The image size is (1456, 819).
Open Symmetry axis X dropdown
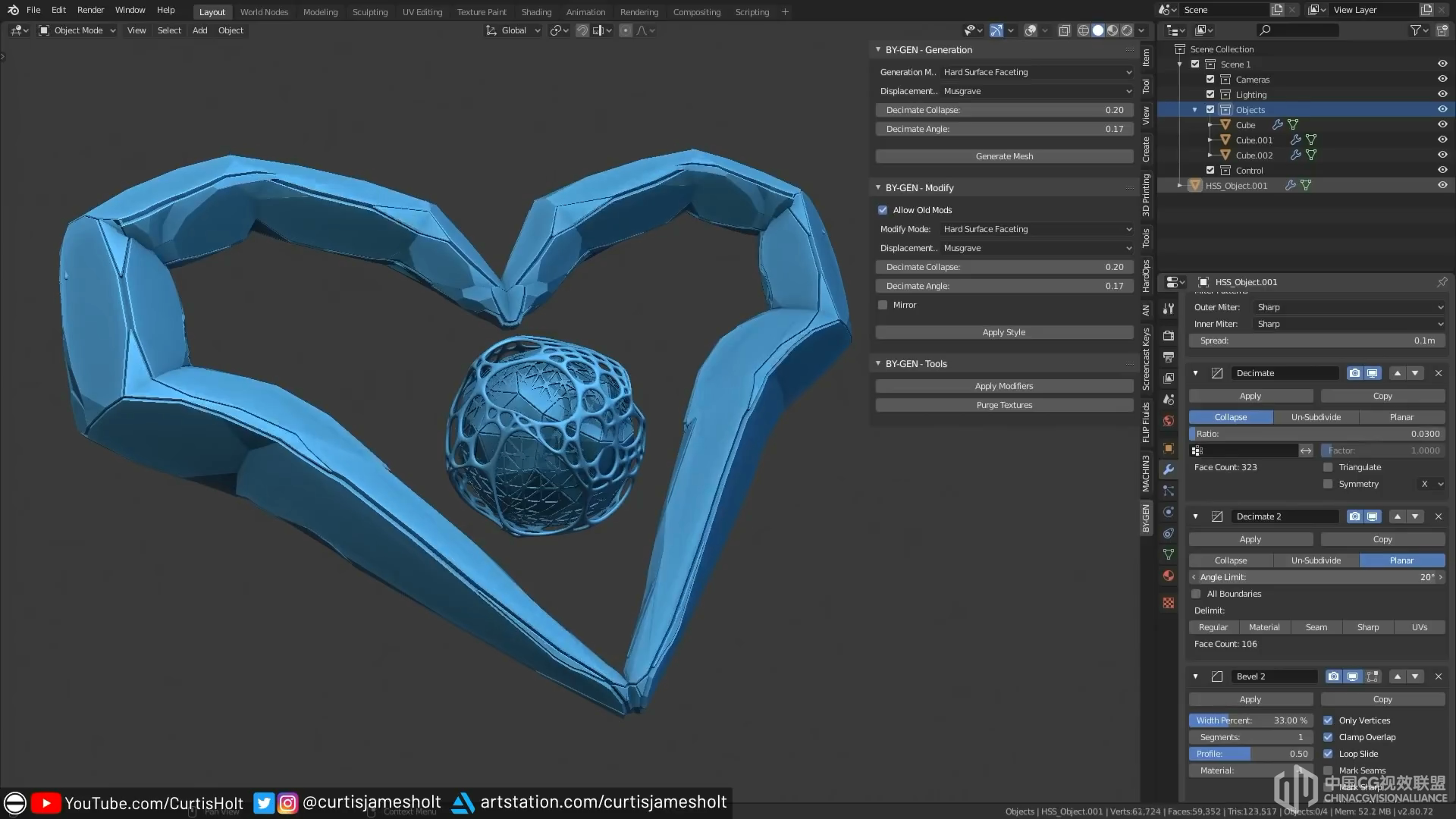point(1431,484)
